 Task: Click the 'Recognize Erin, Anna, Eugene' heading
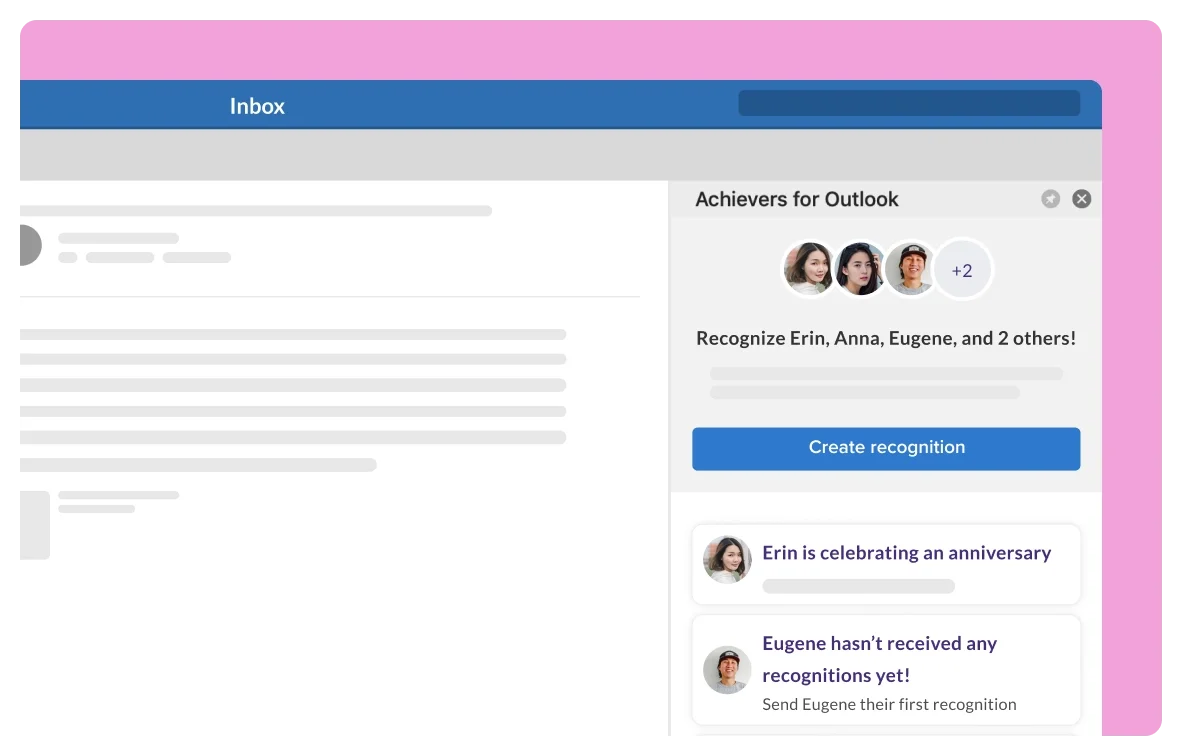(886, 338)
